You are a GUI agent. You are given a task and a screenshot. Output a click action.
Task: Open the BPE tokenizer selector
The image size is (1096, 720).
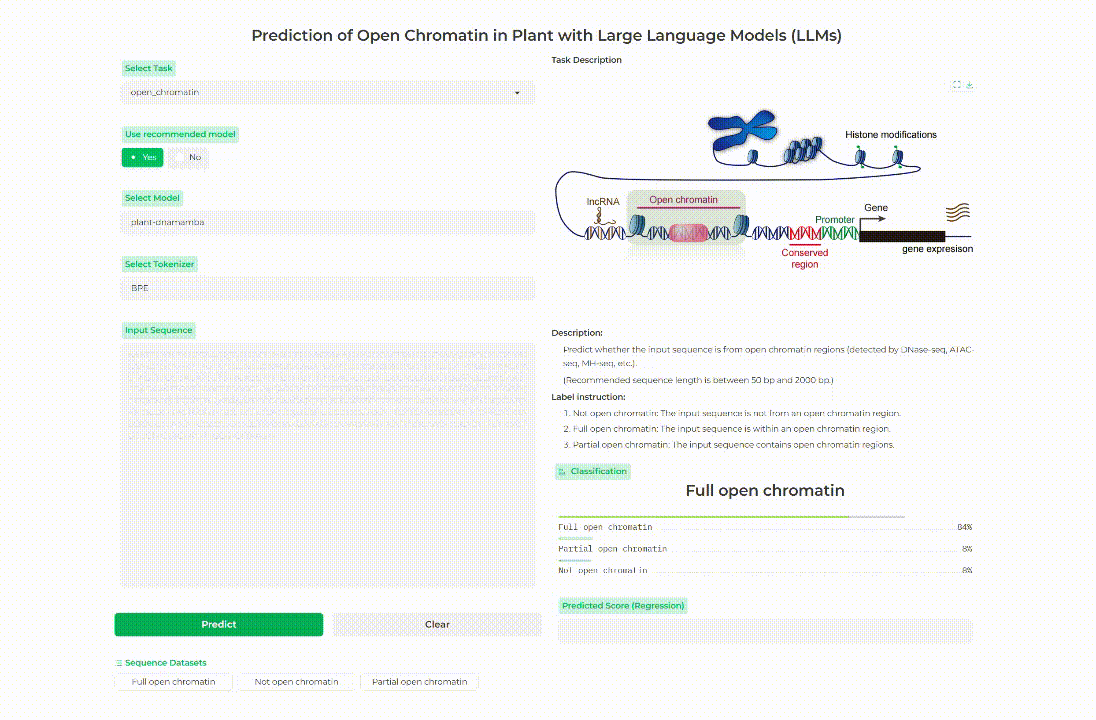coord(328,288)
